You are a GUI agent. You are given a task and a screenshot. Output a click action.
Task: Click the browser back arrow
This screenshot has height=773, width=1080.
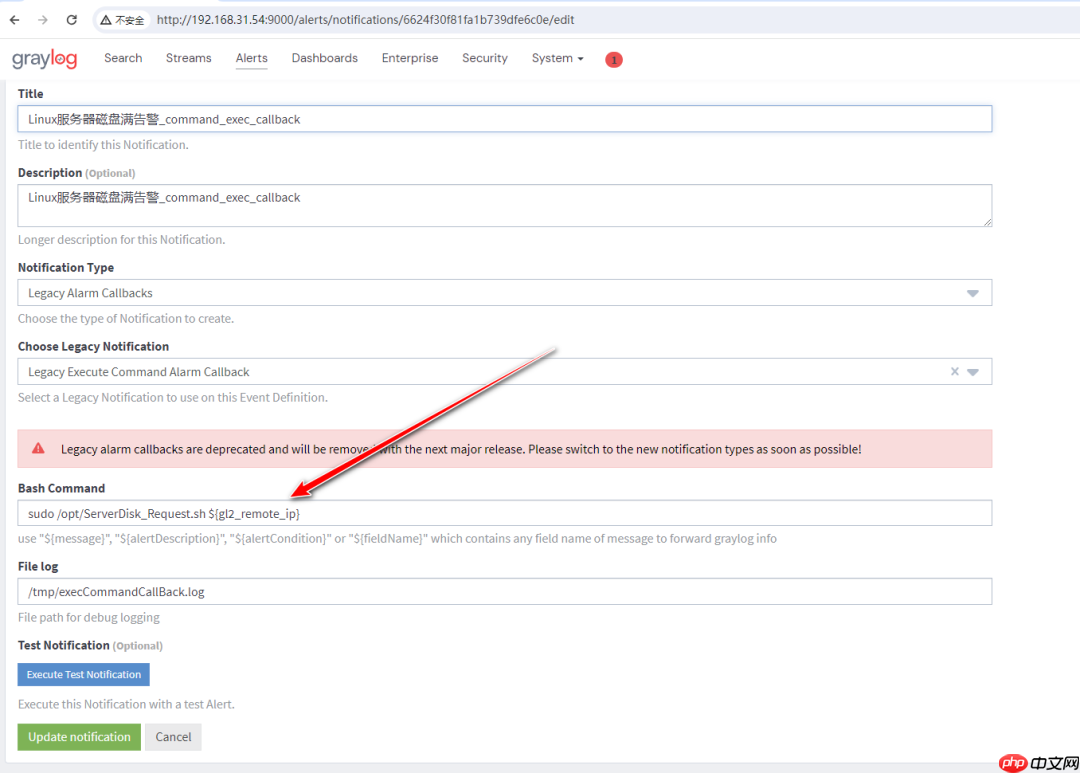[x=15, y=20]
